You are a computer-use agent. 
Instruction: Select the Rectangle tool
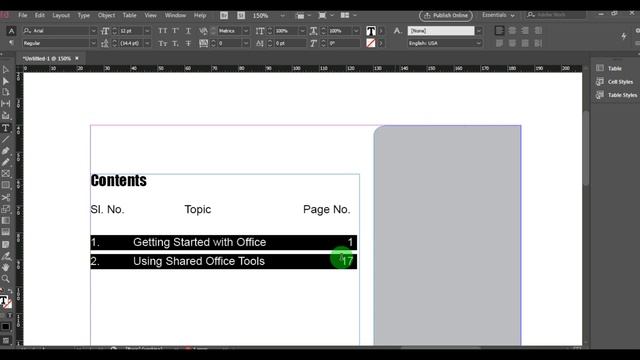click(6, 185)
